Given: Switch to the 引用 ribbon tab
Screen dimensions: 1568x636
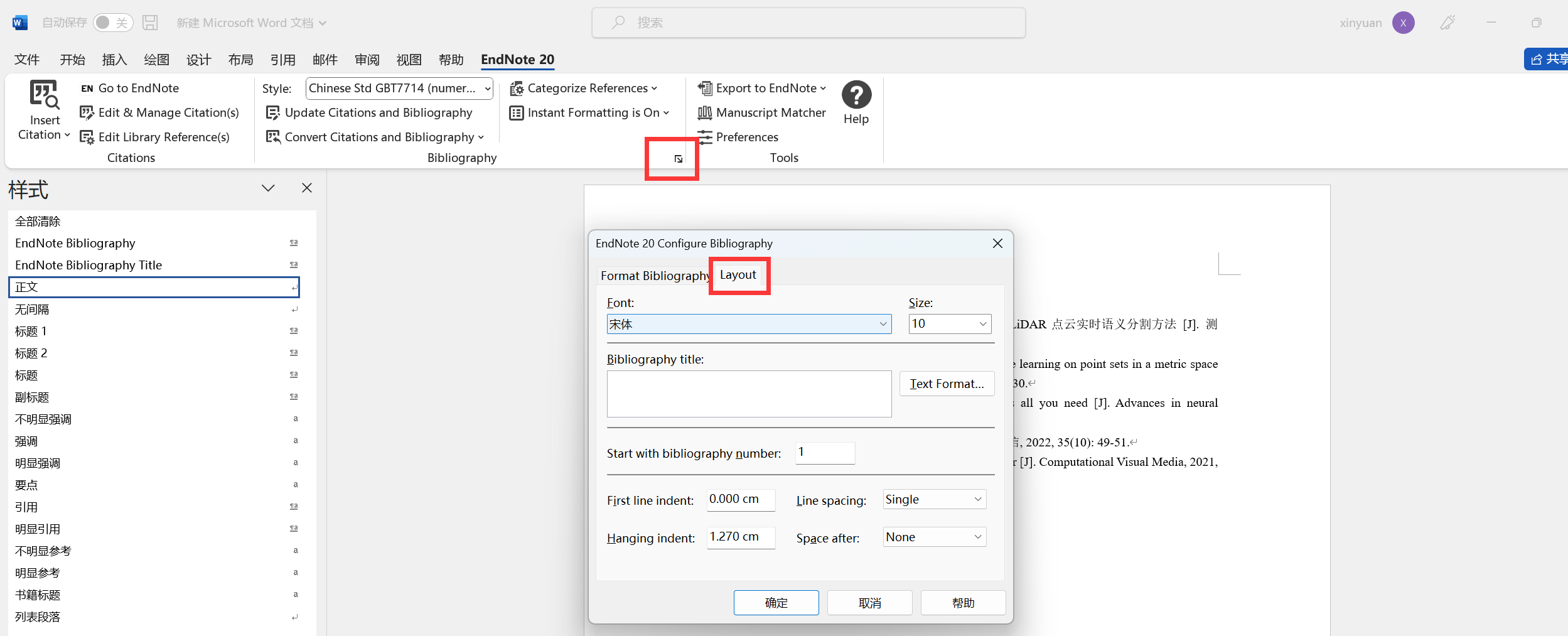Looking at the screenshot, I should pyautogui.click(x=282, y=60).
